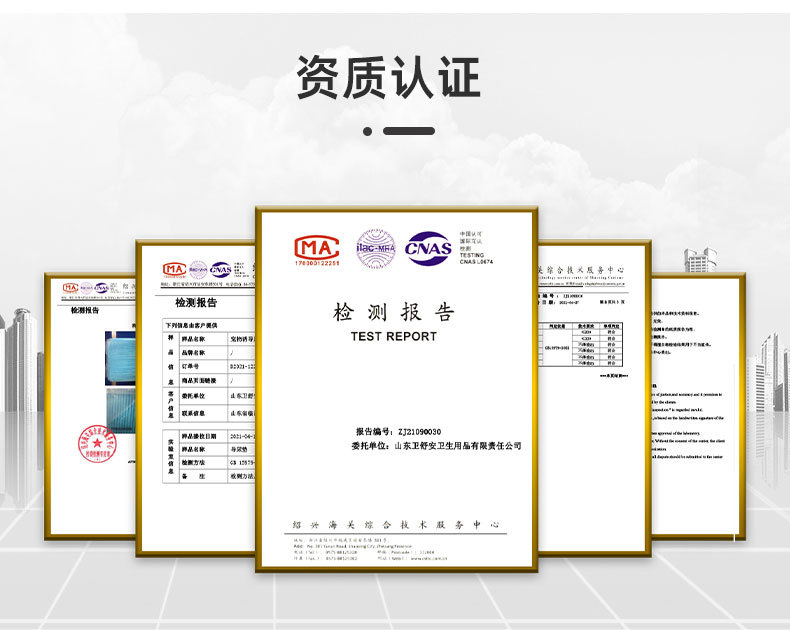Click the 品牌名称 row label
Viewport: 790px width, 630px height.
(x=193, y=352)
